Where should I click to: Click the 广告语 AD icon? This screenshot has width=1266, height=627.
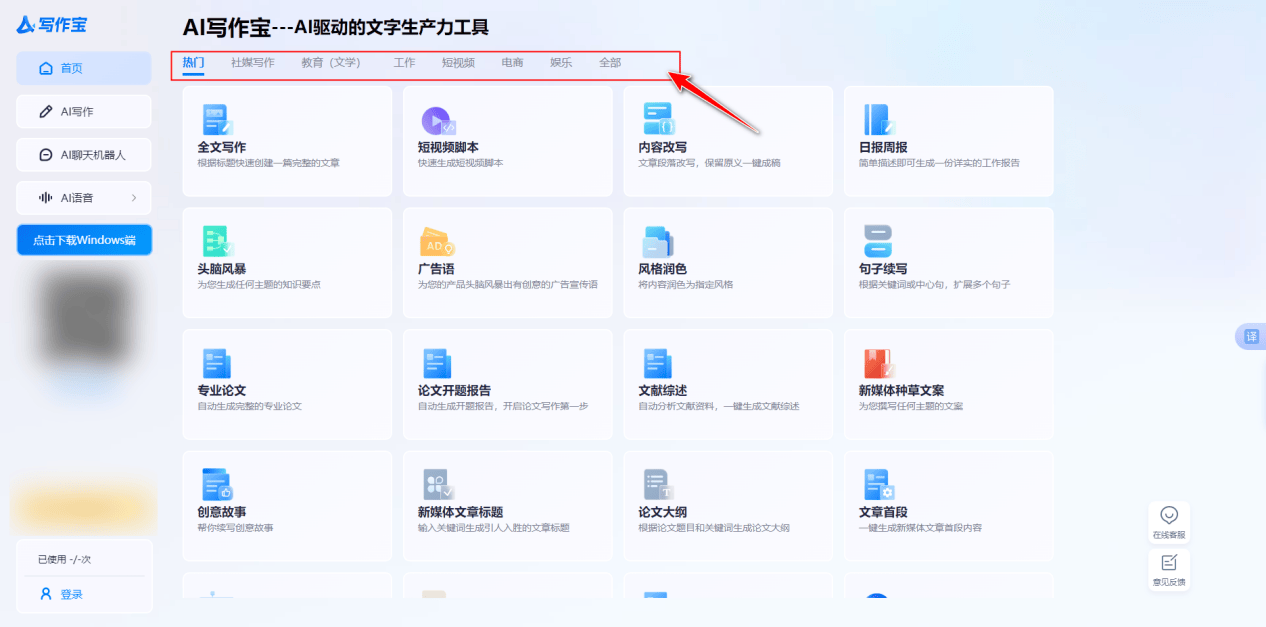(438, 243)
